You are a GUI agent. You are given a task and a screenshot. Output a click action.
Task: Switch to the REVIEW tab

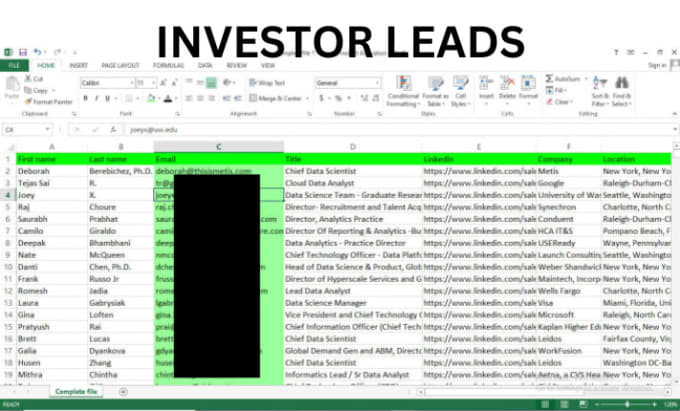pyautogui.click(x=236, y=65)
